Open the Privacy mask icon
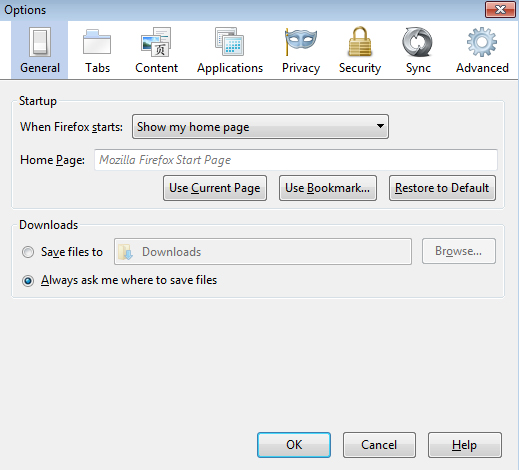 pos(300,42)
